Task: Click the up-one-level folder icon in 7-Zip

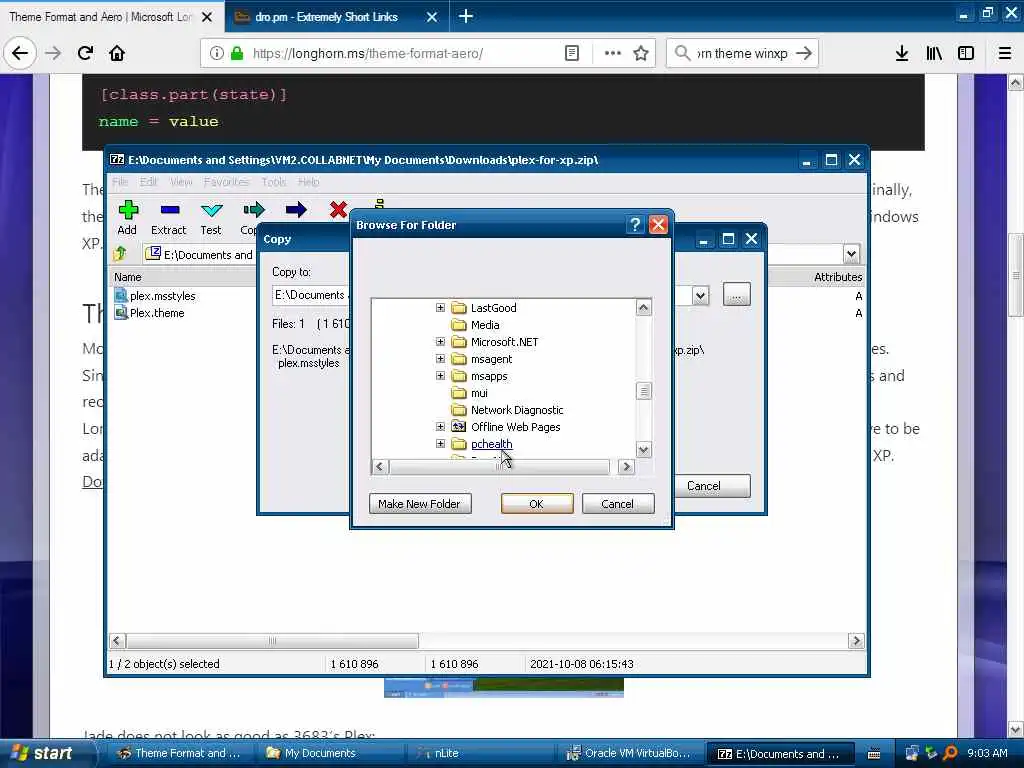Action: click(x=120, y=253)
